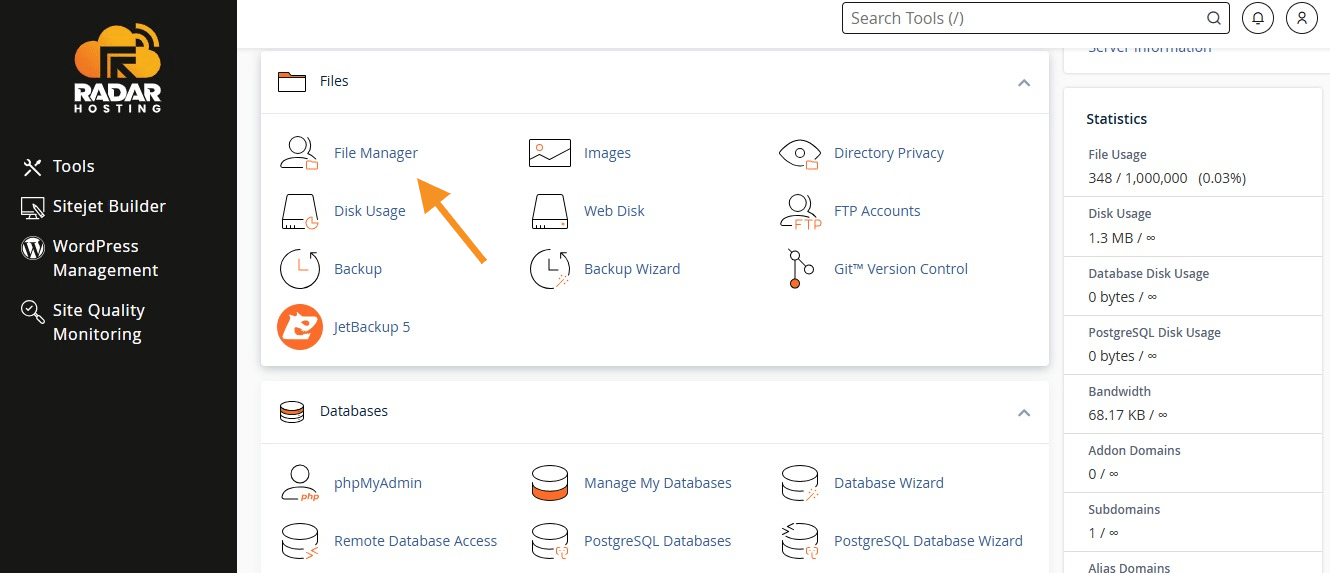Click the Addon Domains statistic label
The image size is (1330, 573).
1134,451
